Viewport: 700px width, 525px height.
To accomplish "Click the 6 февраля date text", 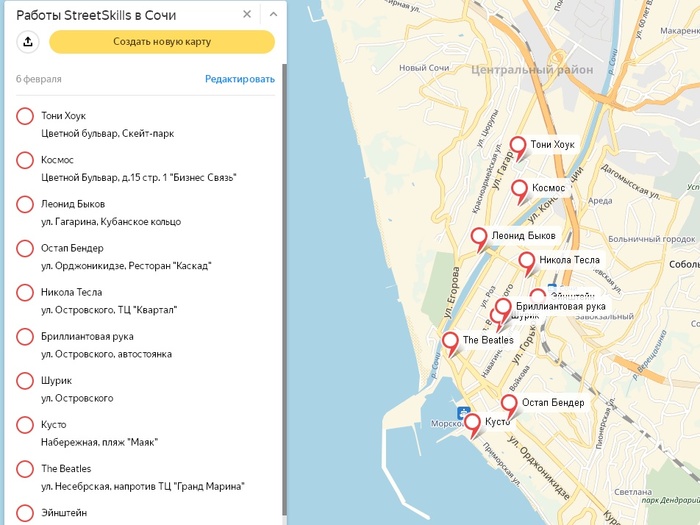I will pos(39,79).
